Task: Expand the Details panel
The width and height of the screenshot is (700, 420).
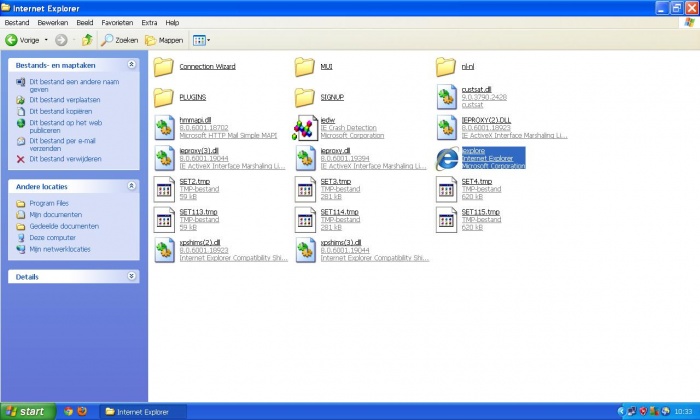Action: pos(132,276)
